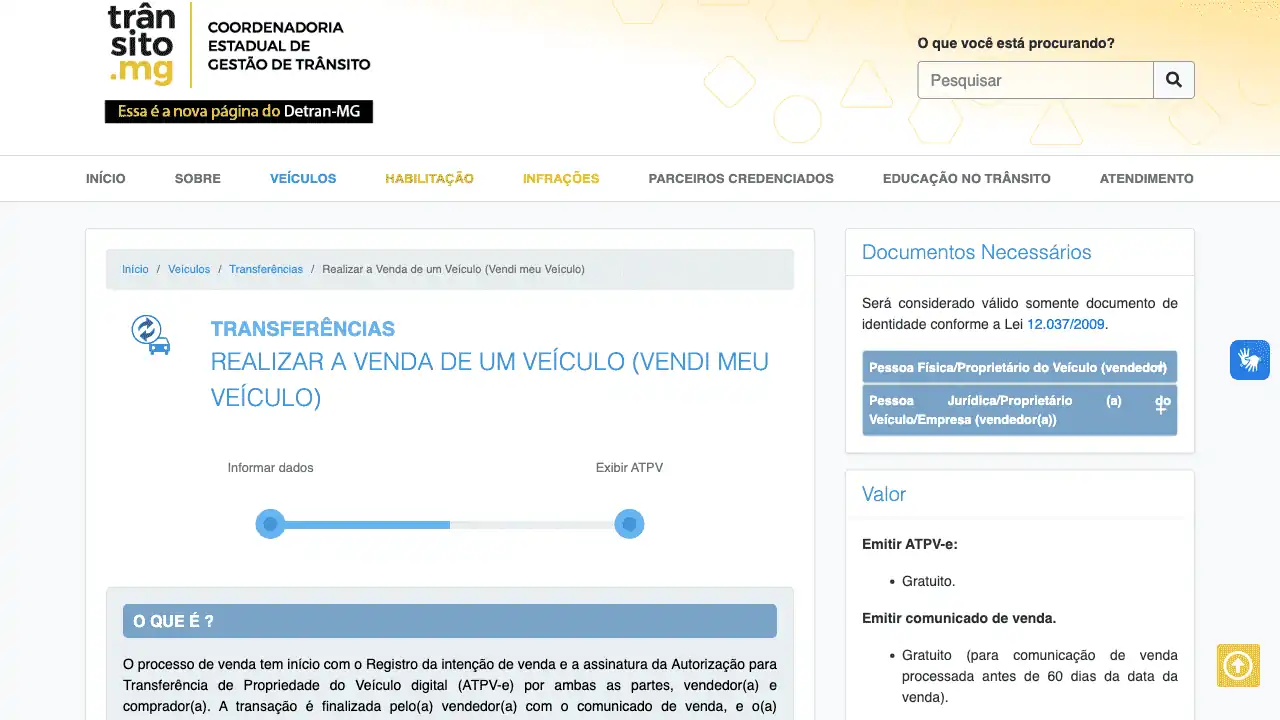The width and height of the screenshot is (1280, 720).
Task: Open the Habilitação menu
Action: tap(429, 179)
